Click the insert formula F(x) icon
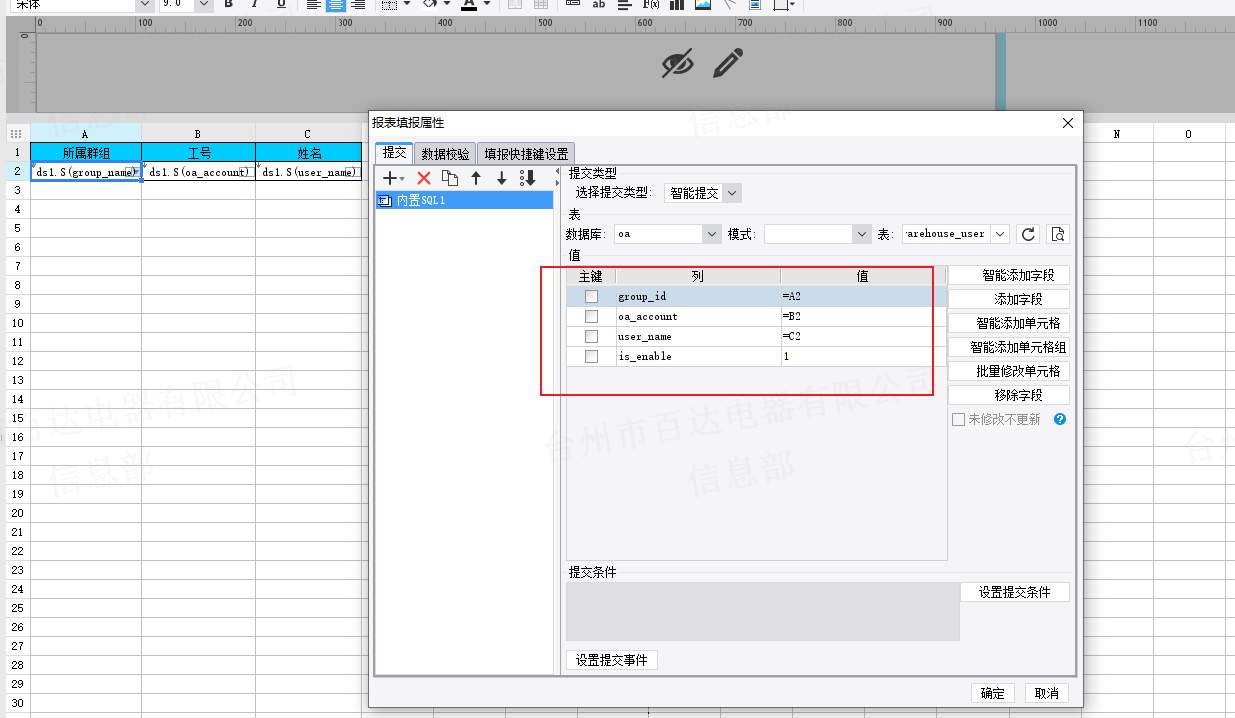1235x718 pixels. coord(650,4)
